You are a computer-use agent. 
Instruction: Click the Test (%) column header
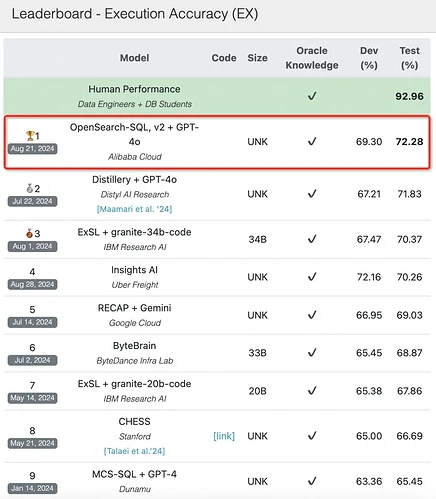(410, 58)
